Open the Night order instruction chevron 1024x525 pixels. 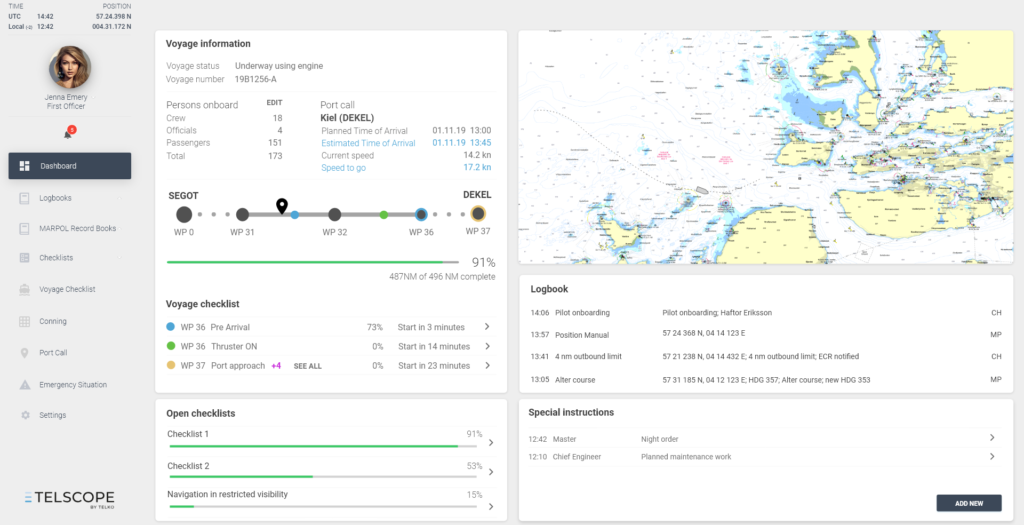click(991, 438)
